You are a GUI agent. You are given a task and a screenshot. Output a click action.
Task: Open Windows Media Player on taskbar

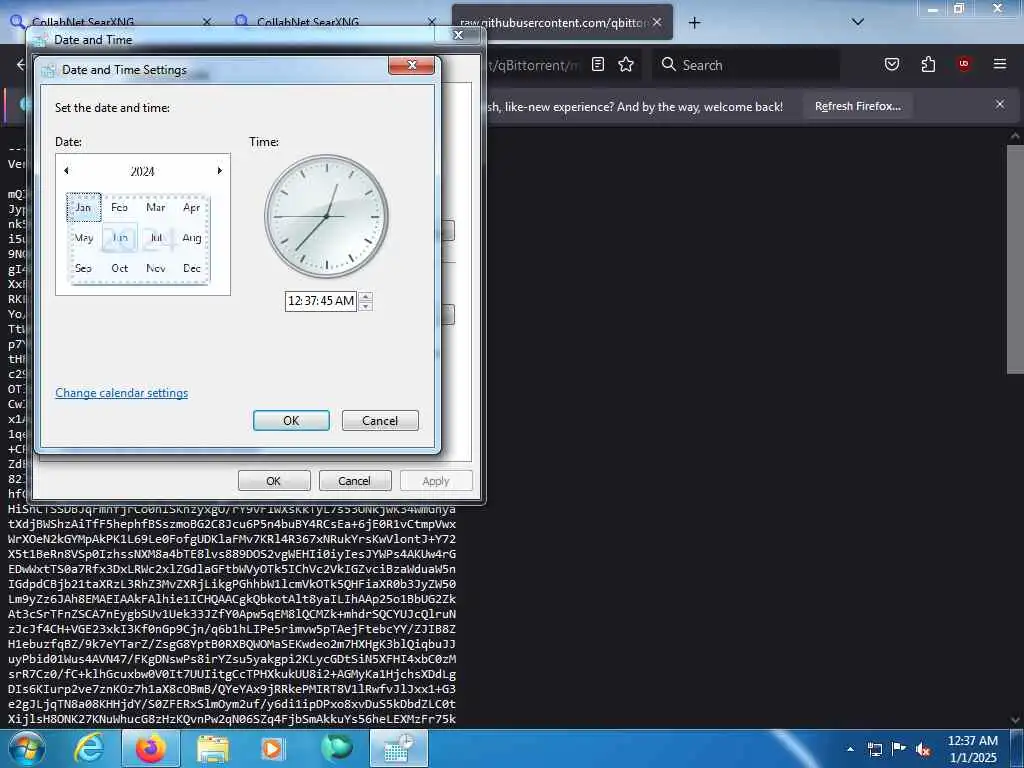[x=273, y=748]
